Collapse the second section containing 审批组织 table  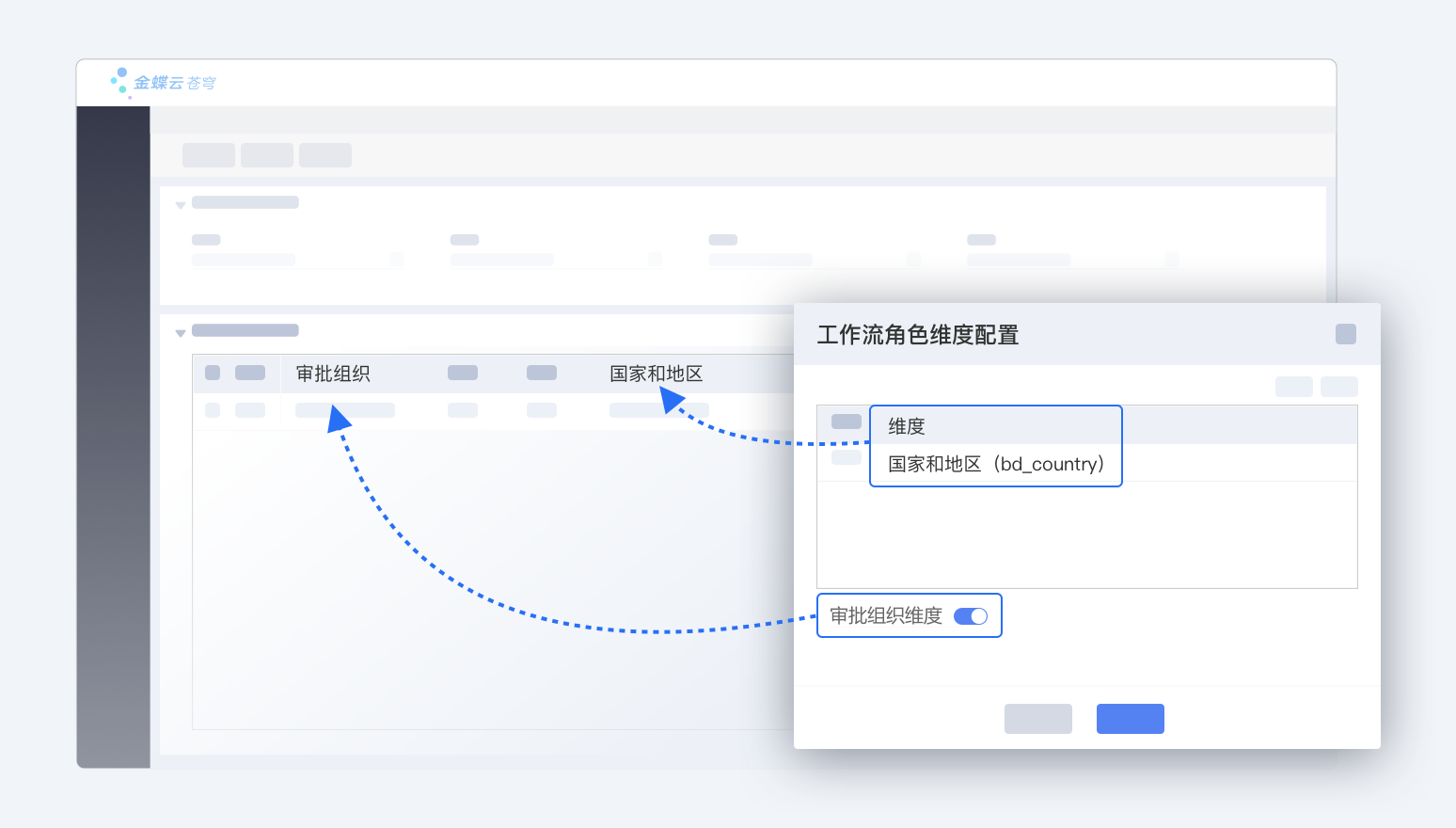click(x=181, y=332)
